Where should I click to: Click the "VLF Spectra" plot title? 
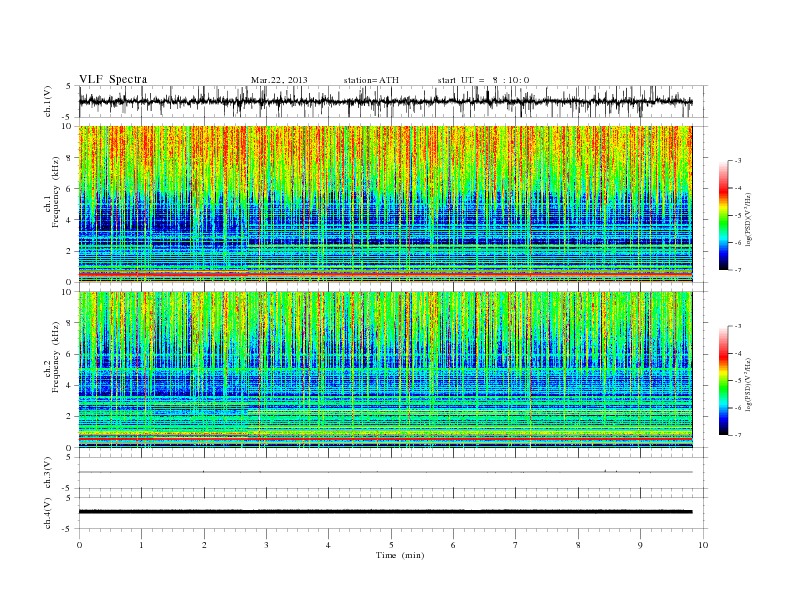113,79
